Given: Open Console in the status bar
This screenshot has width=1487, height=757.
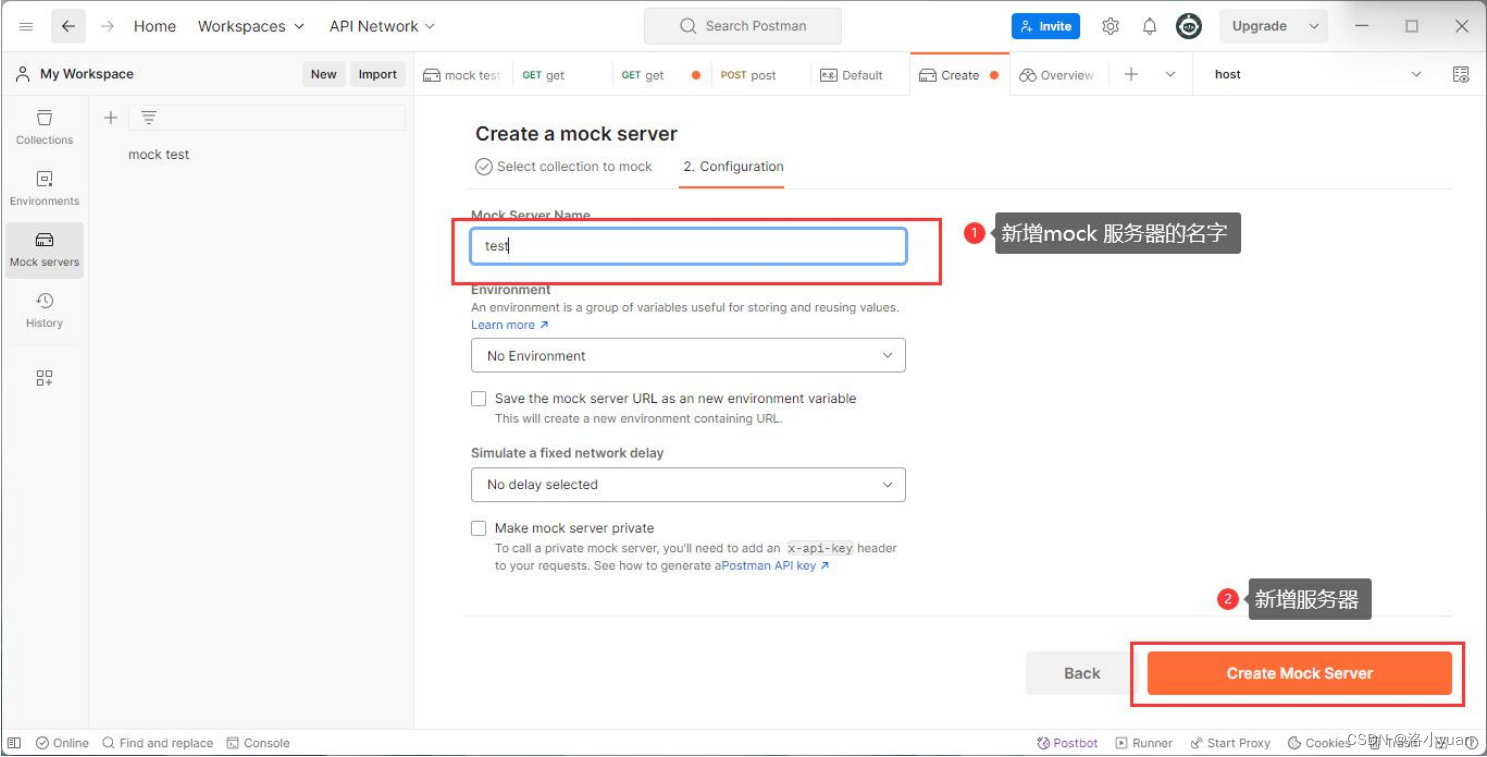Looking at the screenshot, I should tap(258, 743).
